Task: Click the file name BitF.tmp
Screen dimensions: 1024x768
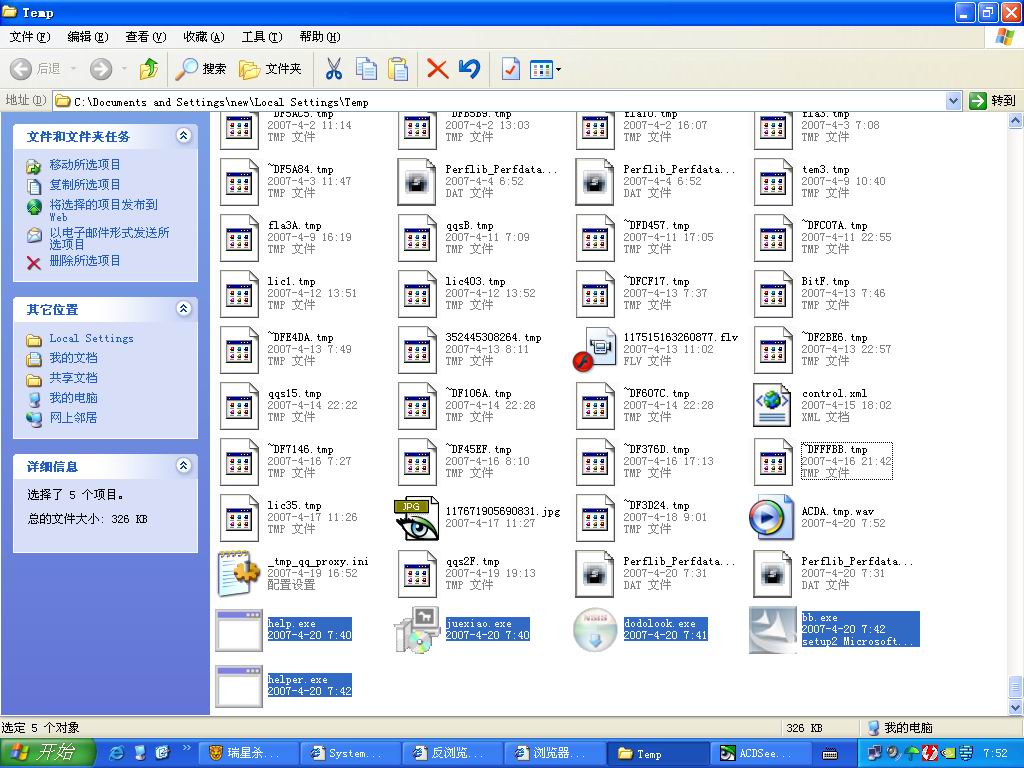Action: point(825,281)
